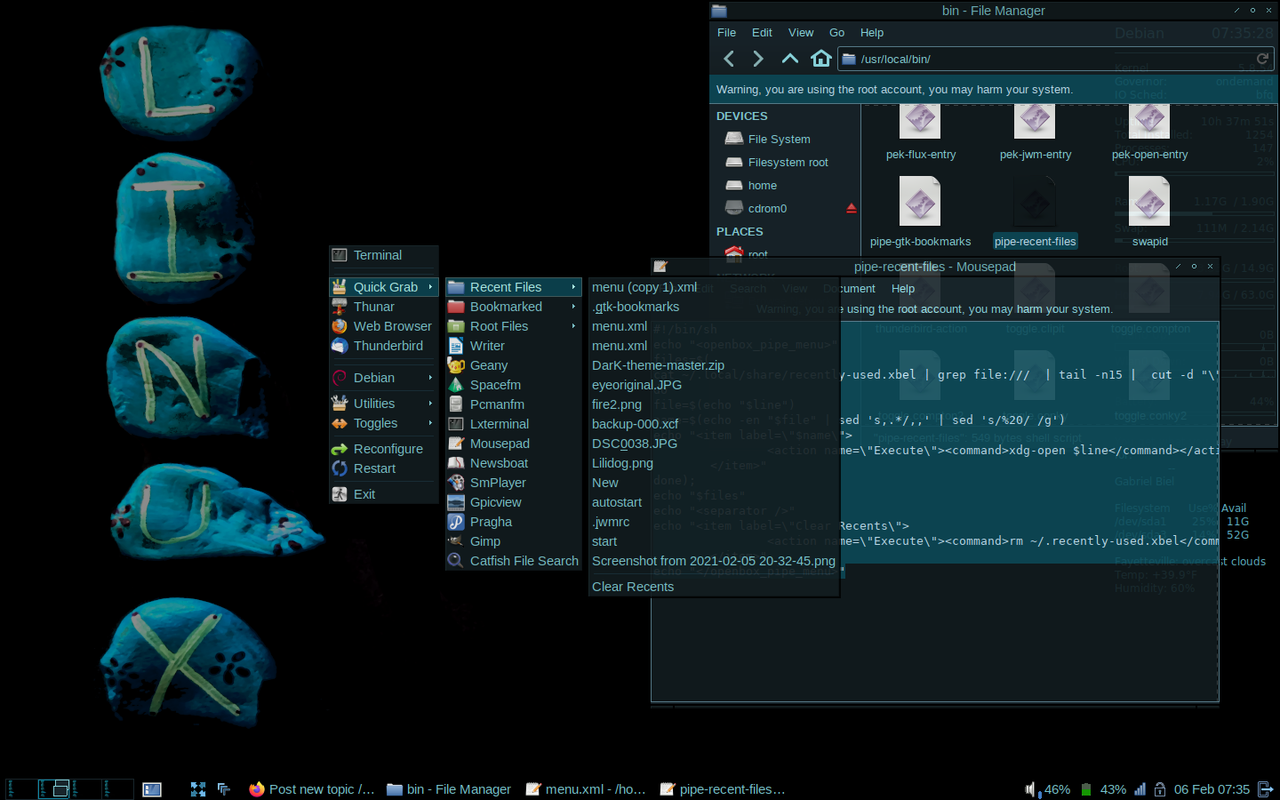Switch to bin - File Manager taskbar button

[449, 789]
